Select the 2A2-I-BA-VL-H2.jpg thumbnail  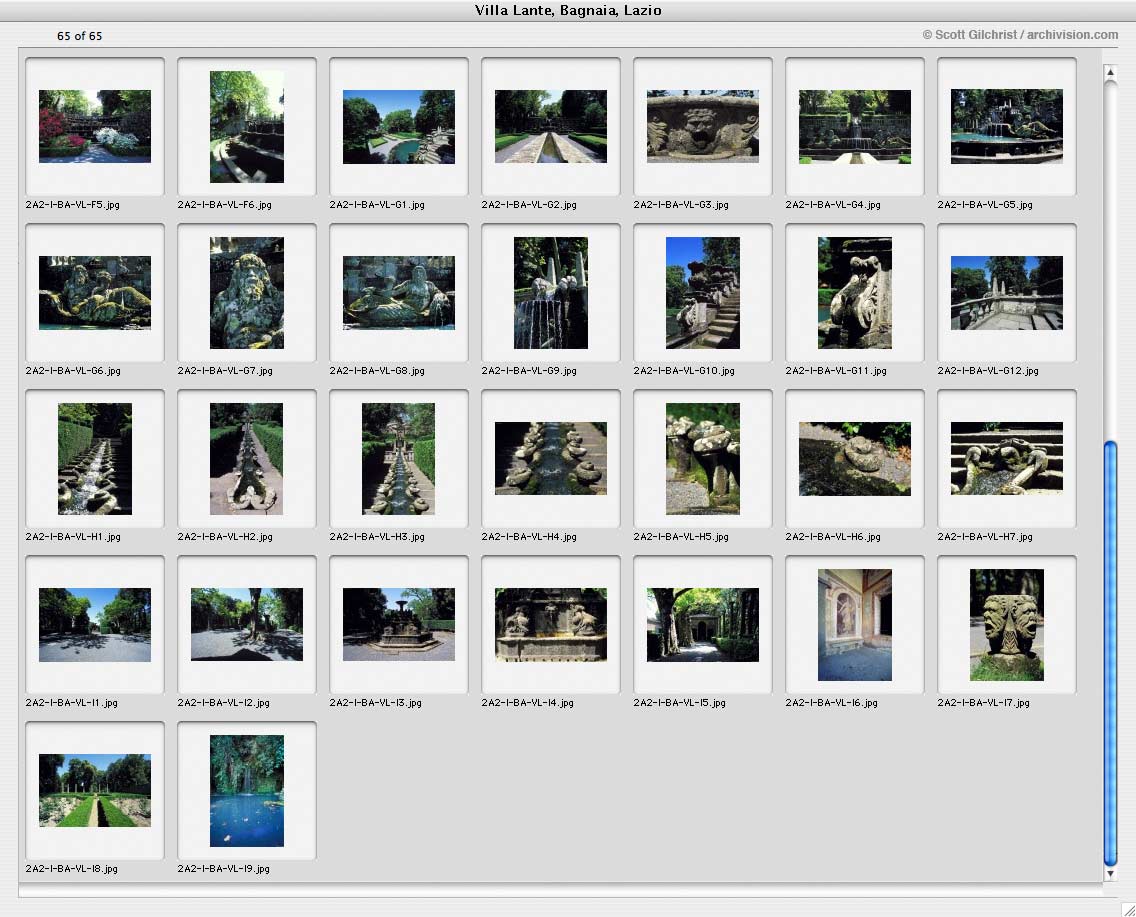[247, 458]
